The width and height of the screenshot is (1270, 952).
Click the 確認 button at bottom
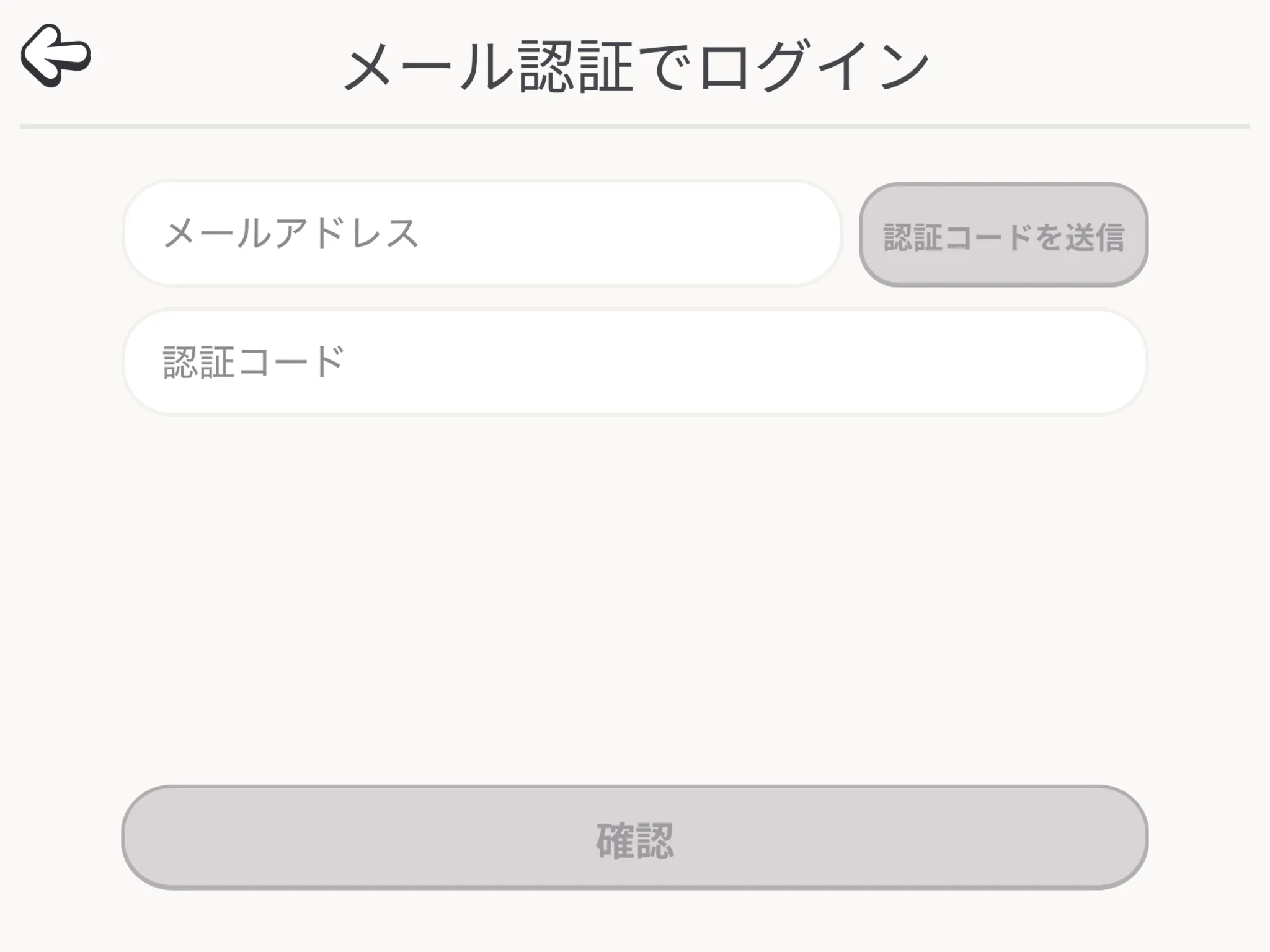pos(635,838)
